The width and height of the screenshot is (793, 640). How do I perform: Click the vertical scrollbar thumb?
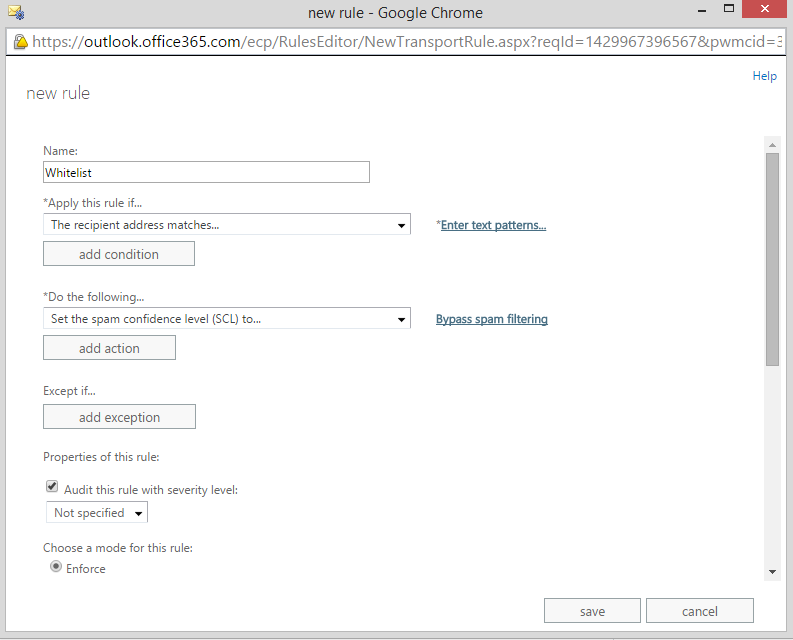[772, 260]
